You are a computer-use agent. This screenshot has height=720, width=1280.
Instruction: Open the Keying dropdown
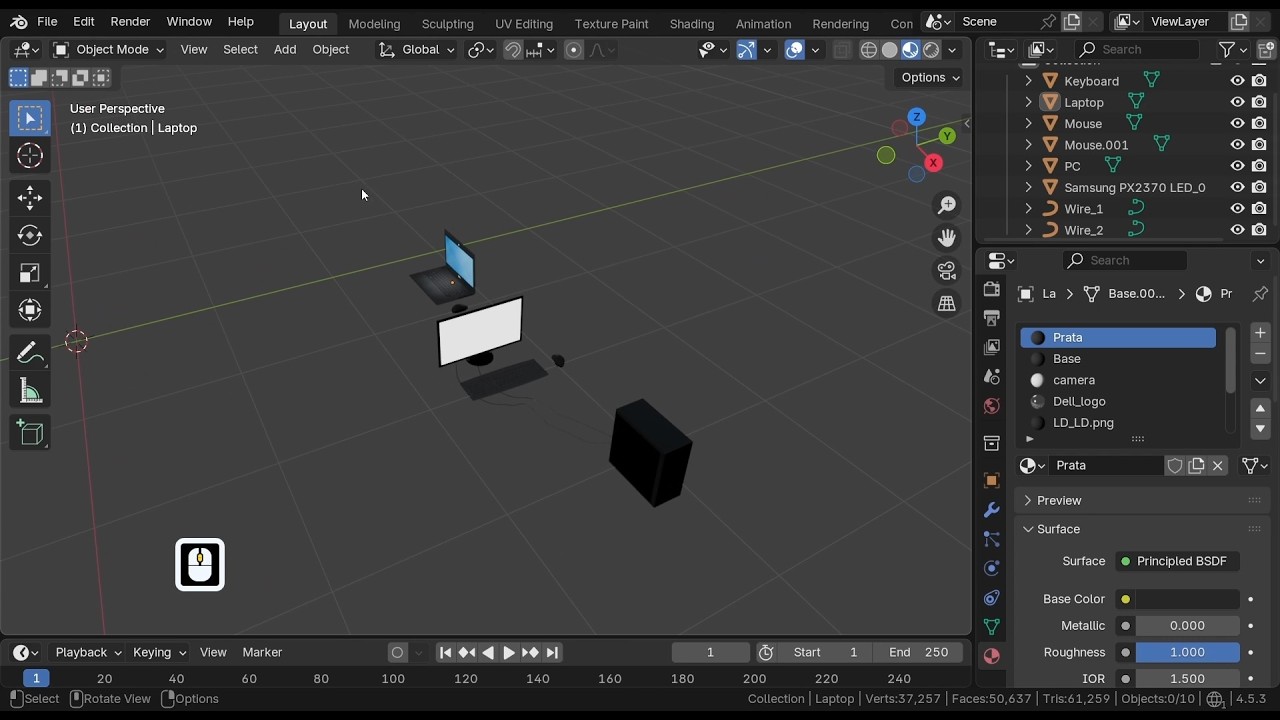coord(159,653)
